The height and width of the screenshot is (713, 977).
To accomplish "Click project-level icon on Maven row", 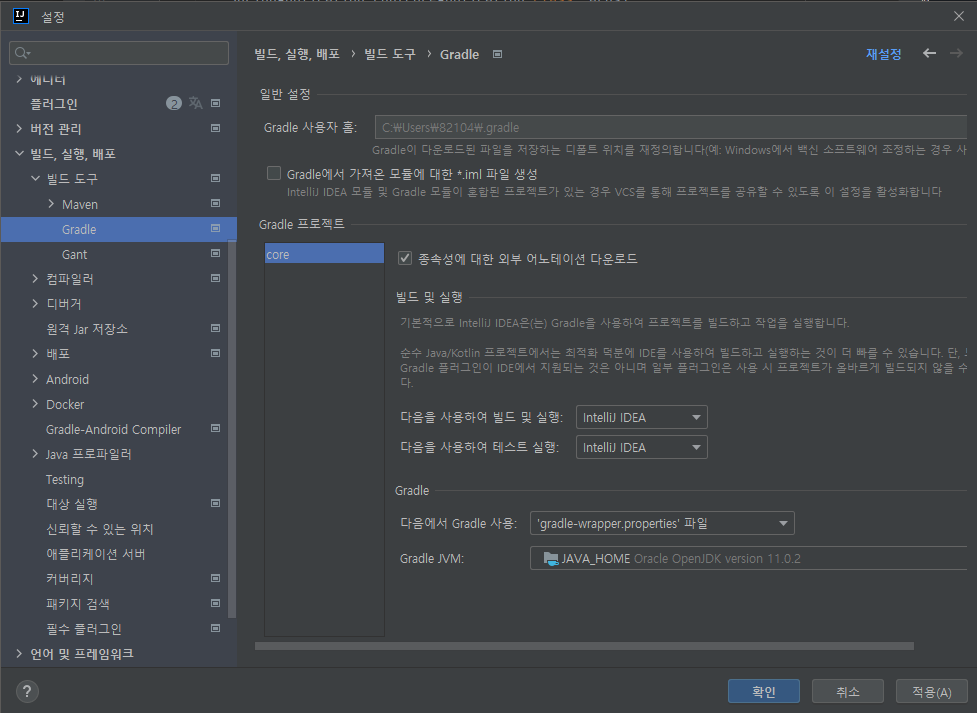I will 216,203.
